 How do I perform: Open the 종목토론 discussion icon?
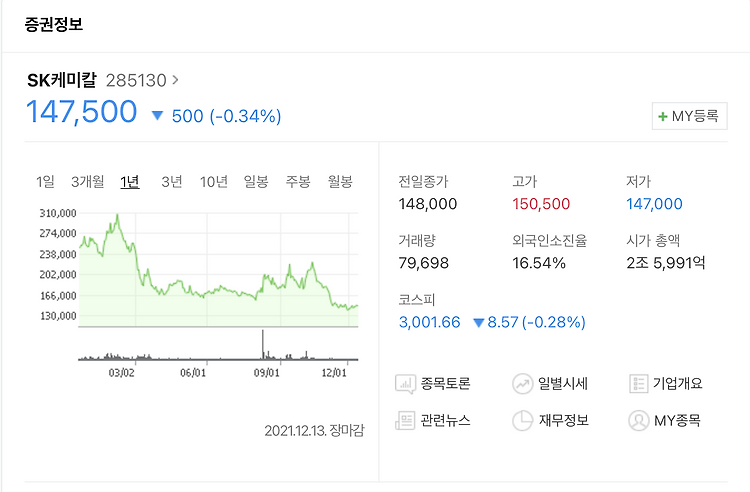point(407,383)
